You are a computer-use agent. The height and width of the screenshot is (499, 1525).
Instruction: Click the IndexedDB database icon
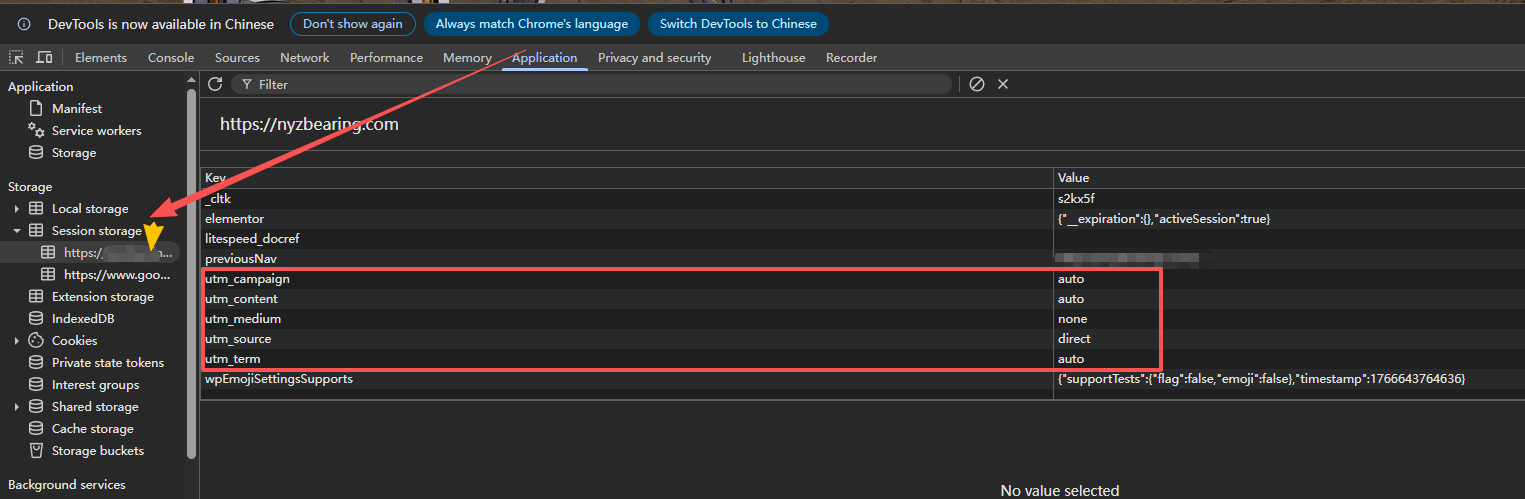(x=36, y=318)
